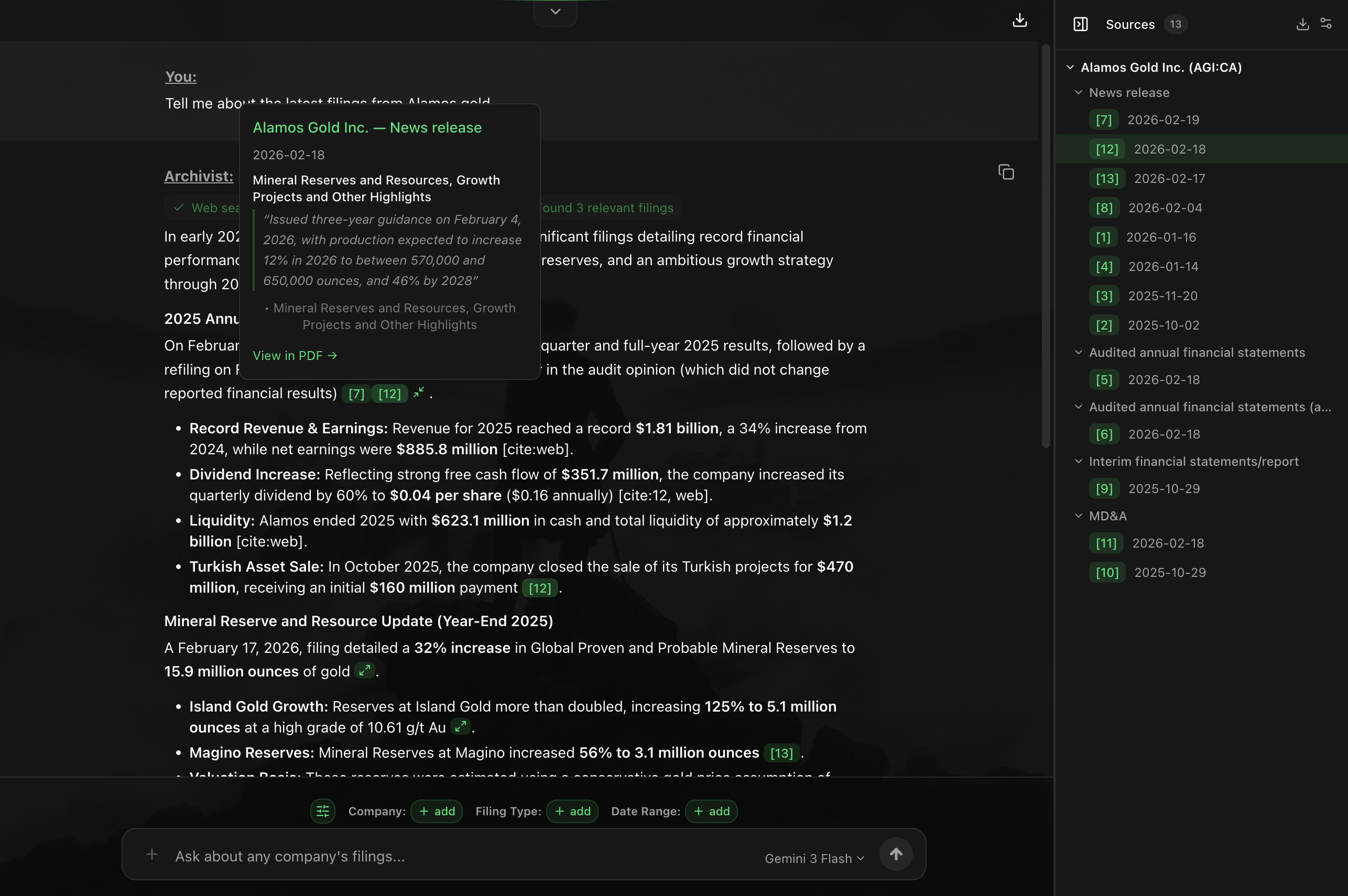1348x896 pixels.
Task: Select source [4] dated 2026-01-14
Action: [1201, 267]
